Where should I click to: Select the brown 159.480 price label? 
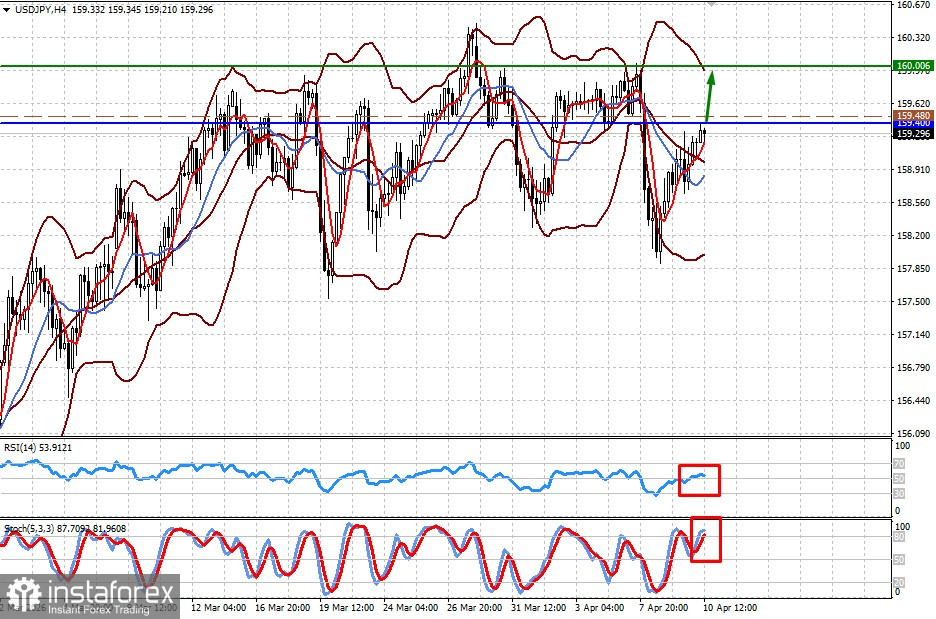[913, 115]
